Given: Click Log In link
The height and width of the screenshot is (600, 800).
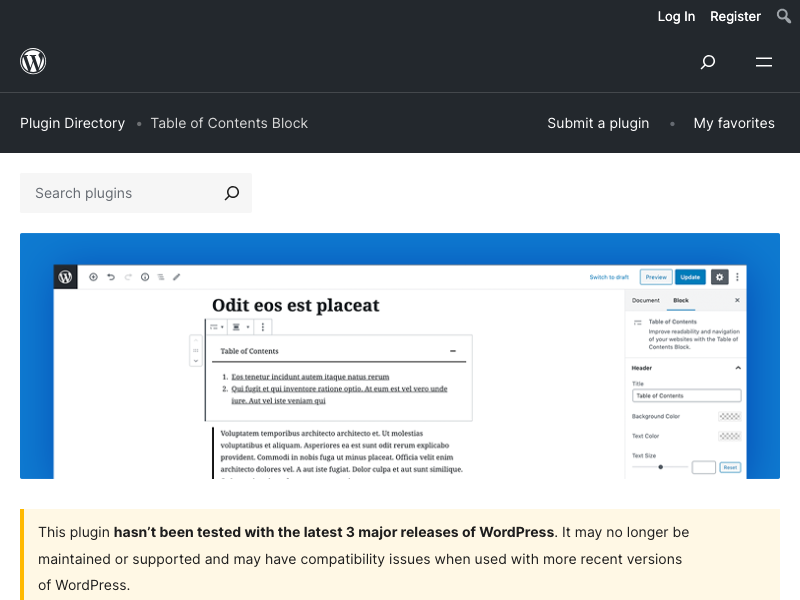Looking at the screenshot, I should coord(676,16).
